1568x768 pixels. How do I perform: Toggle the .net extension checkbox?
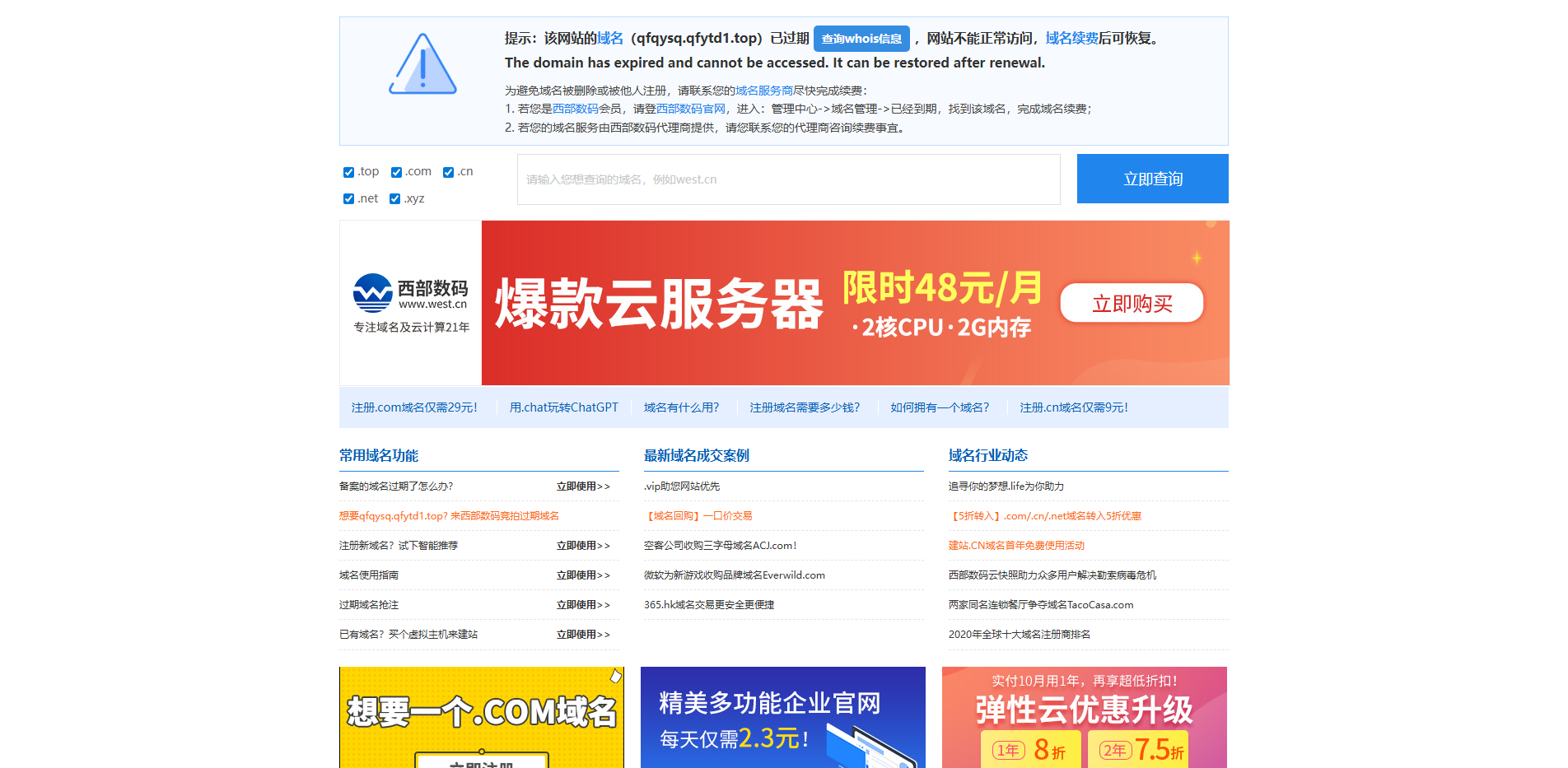coord(349,198)
